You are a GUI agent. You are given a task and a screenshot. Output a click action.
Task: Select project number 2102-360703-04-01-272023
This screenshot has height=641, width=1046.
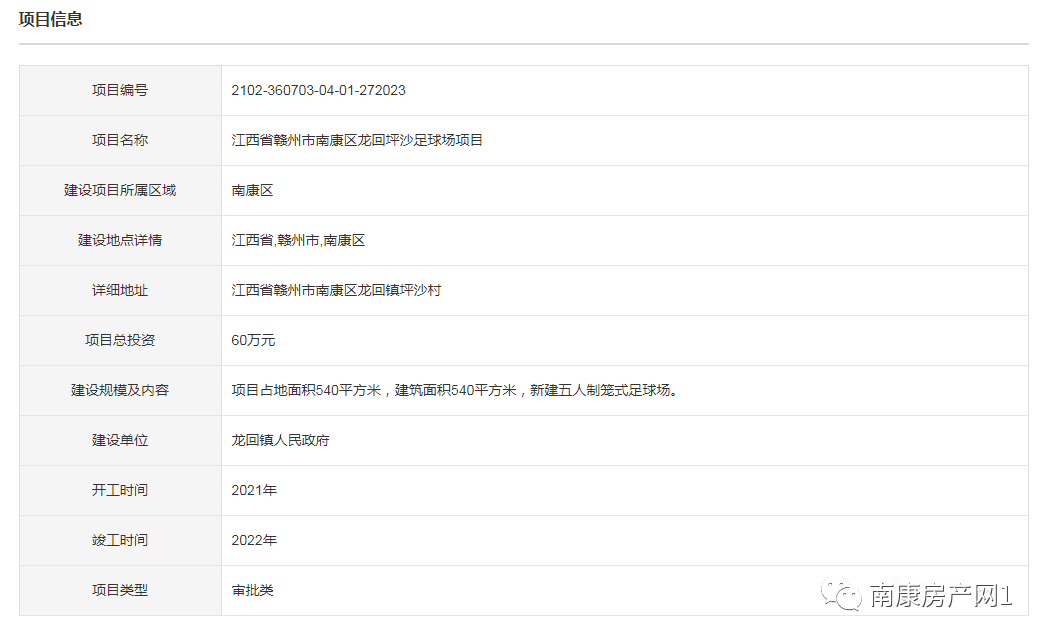tap(318, 90)
